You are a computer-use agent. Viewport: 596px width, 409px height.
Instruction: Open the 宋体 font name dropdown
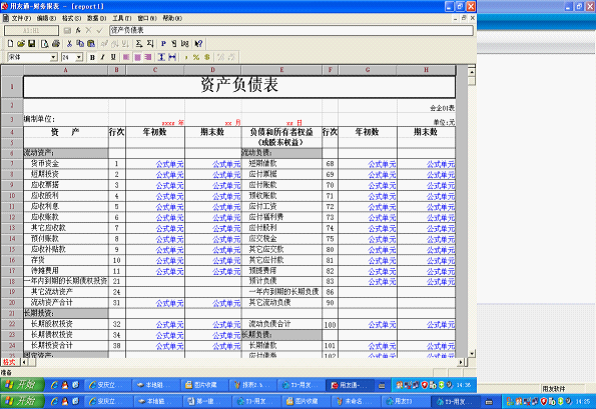54,57
